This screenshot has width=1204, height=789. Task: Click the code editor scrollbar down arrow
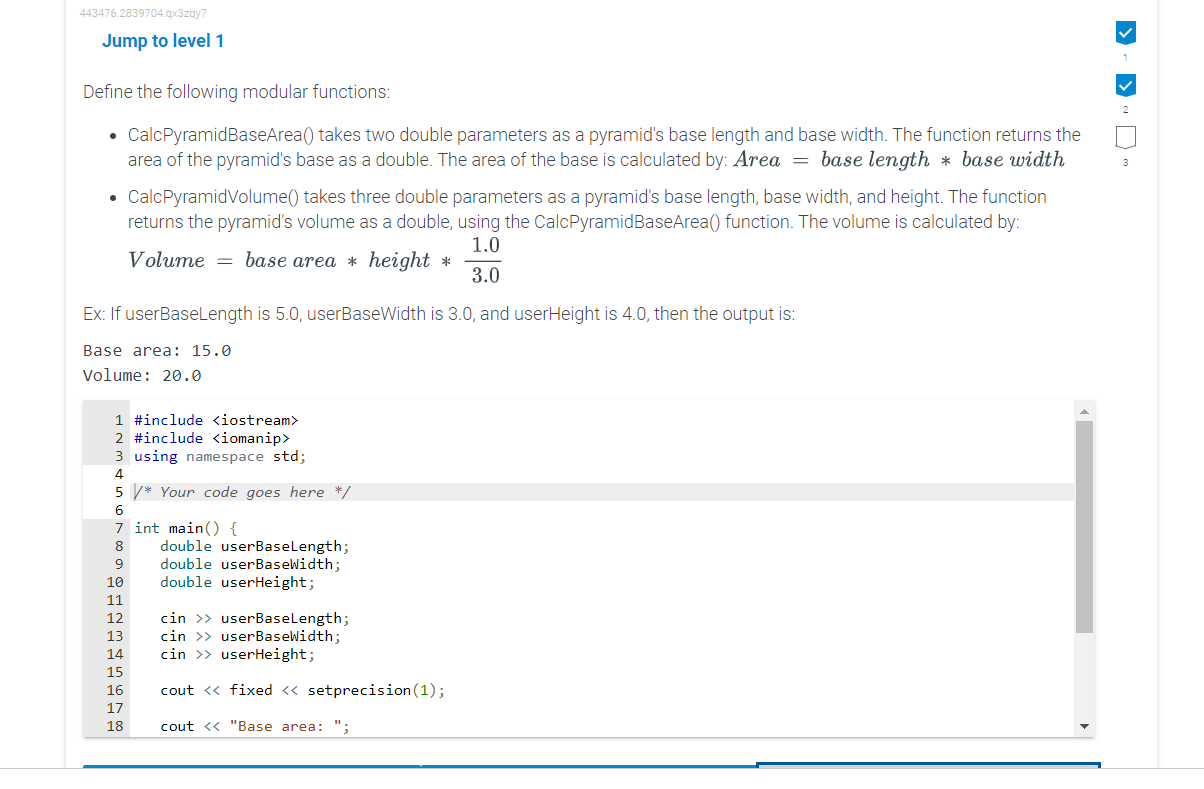pyautogui.click(x=1084, y=727)
